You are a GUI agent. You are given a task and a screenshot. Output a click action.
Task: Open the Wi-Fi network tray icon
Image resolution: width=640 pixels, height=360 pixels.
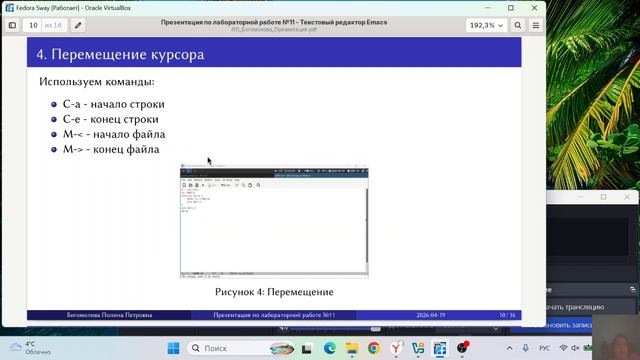point(564,348)
